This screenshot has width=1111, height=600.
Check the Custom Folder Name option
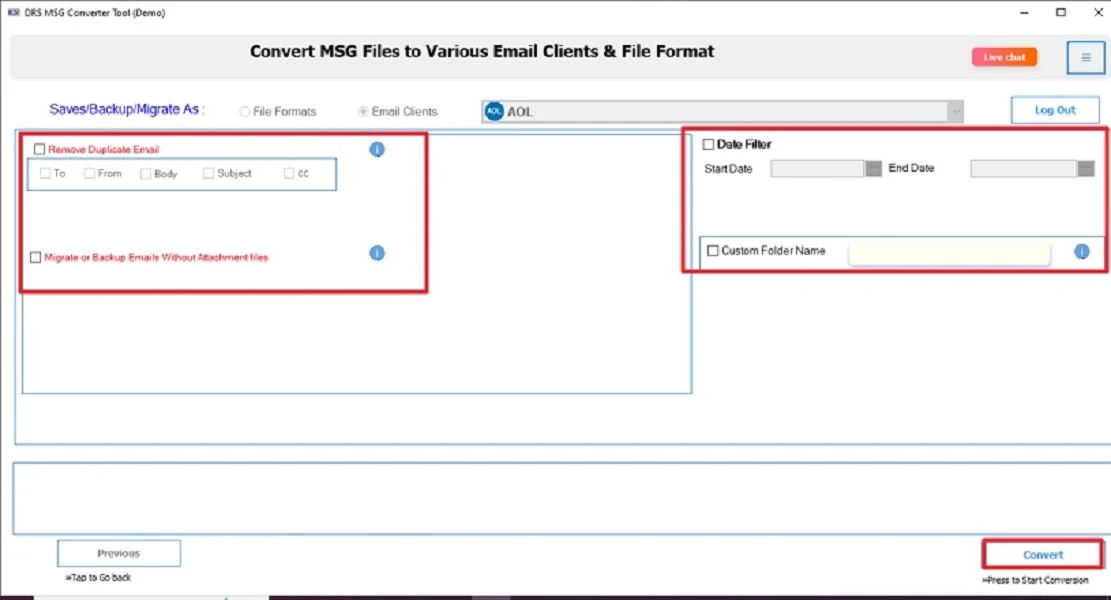tap(713, 251)
